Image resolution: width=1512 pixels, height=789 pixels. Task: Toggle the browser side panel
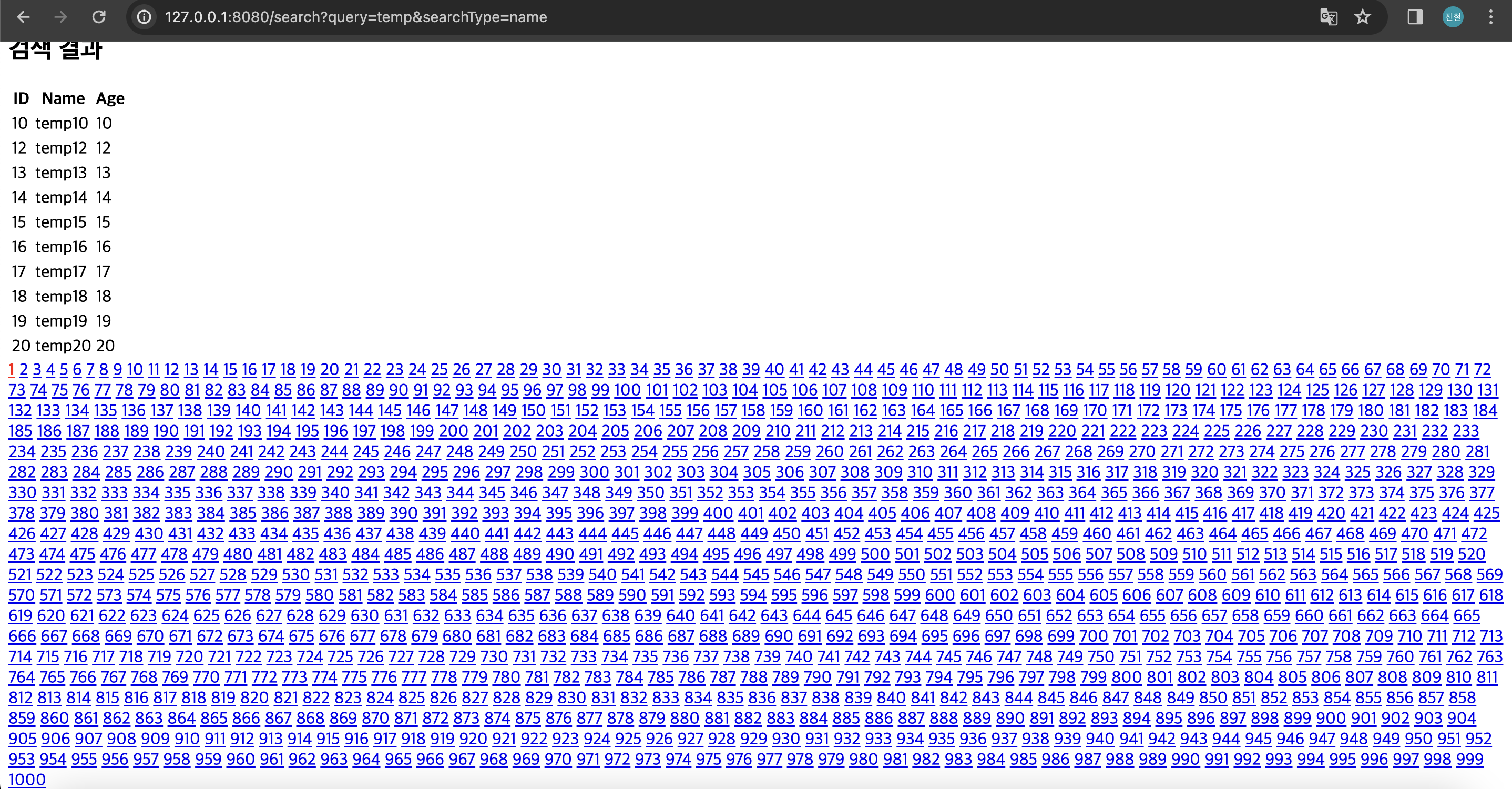pyautogui.click(x=1415, y=17)
